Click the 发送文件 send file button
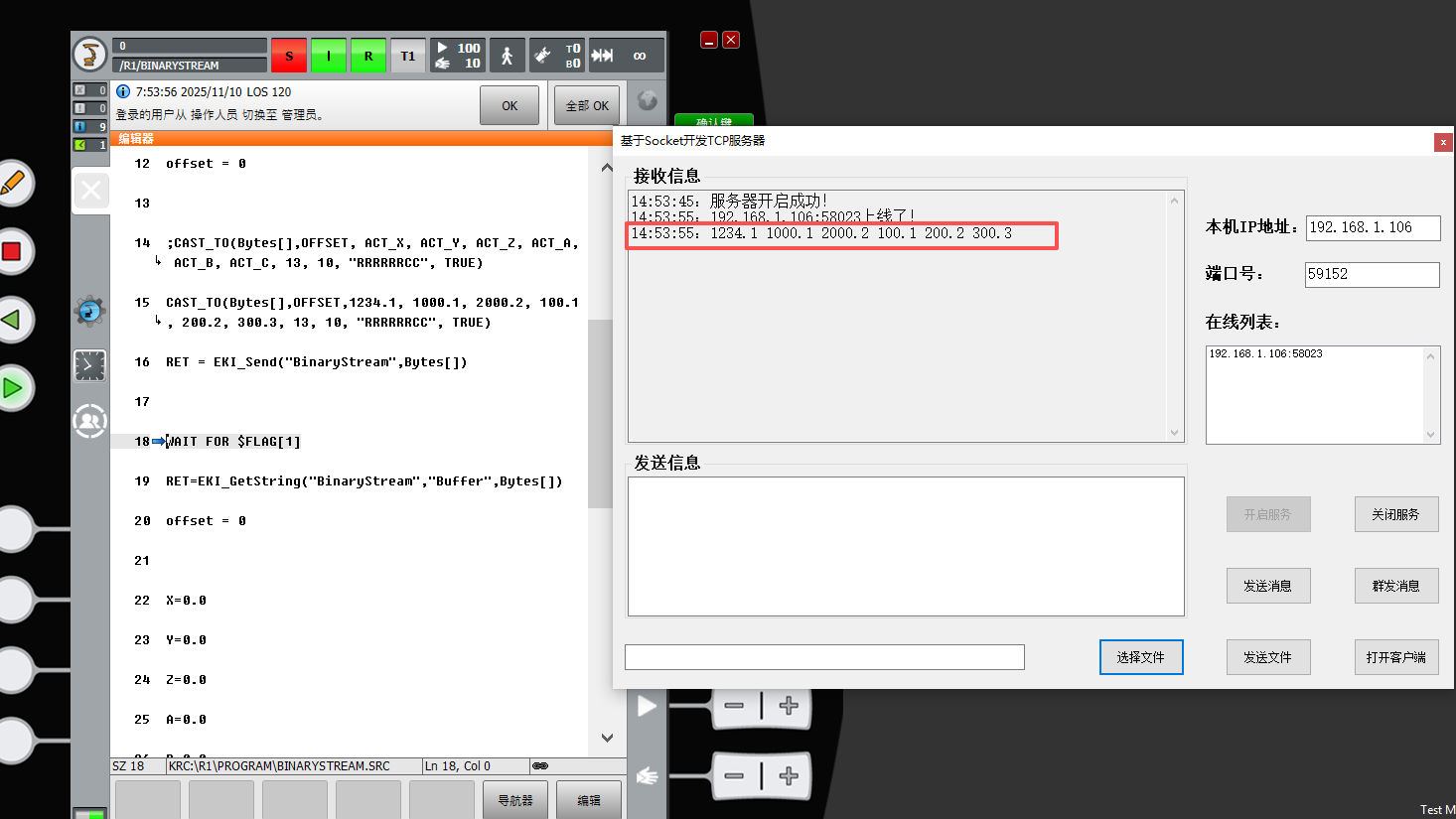The height and width of the screenshot is (819, 1456). point(1268,657)
